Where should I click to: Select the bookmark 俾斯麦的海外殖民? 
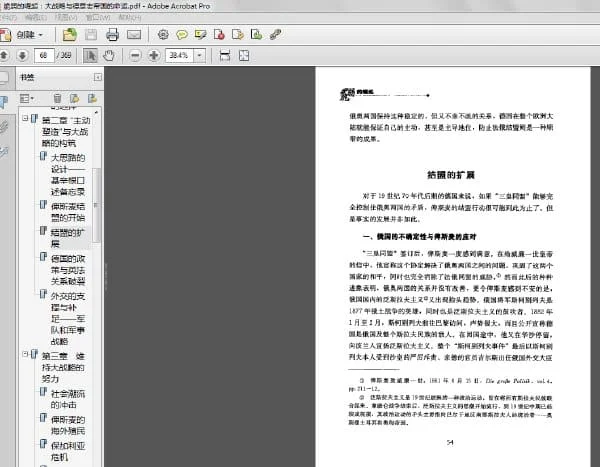coord(68,425)
